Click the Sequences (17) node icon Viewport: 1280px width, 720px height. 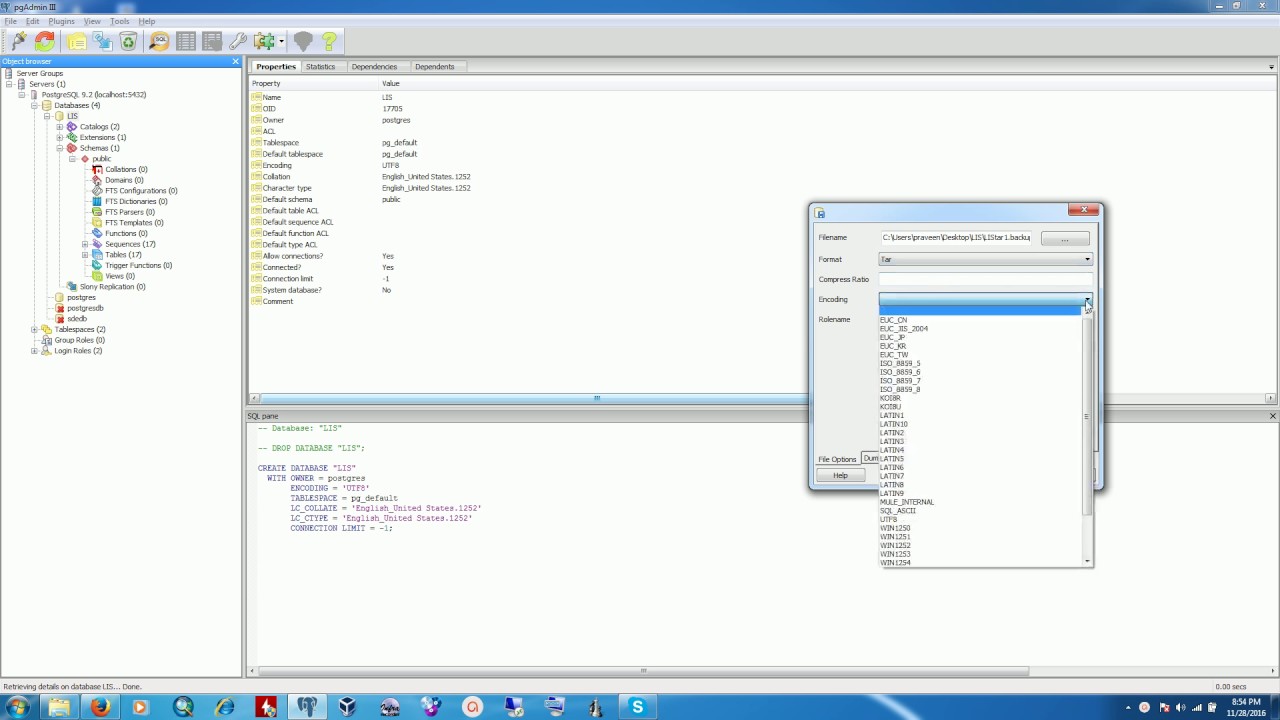pos(97,244)
